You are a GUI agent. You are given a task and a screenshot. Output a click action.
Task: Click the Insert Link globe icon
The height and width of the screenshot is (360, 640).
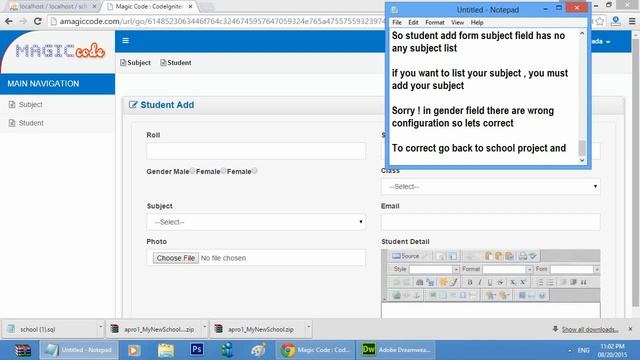click(396, 295)
